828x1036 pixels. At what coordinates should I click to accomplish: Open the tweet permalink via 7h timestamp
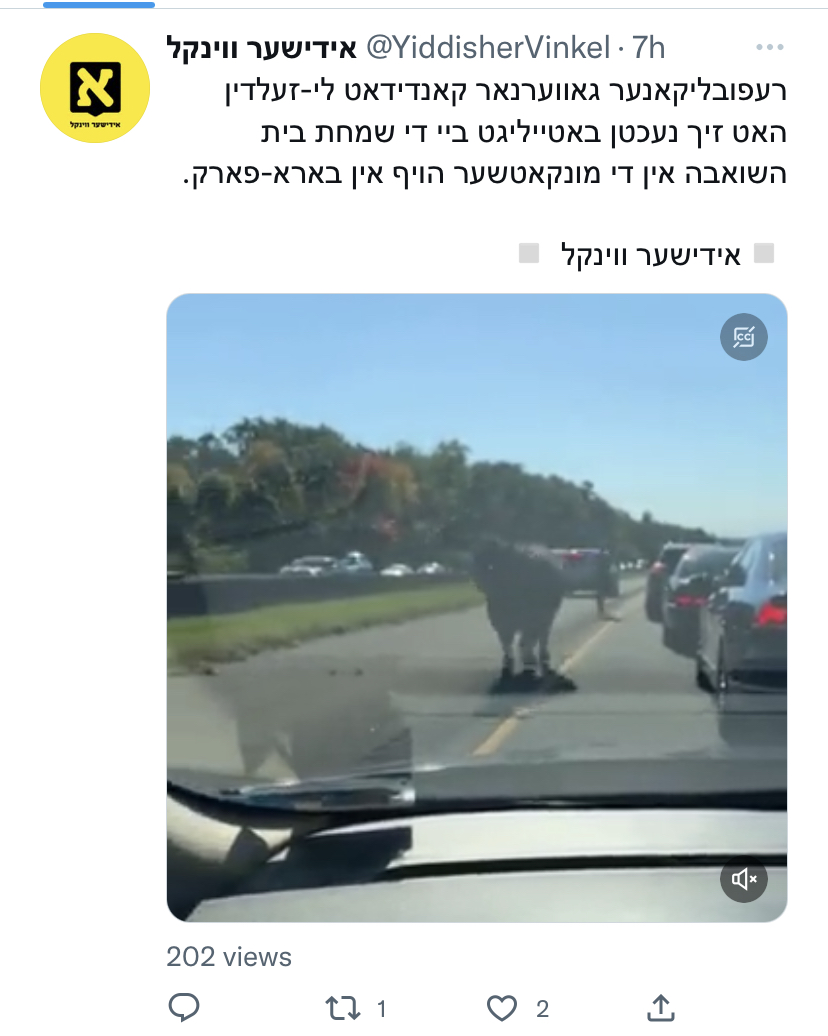648,48
